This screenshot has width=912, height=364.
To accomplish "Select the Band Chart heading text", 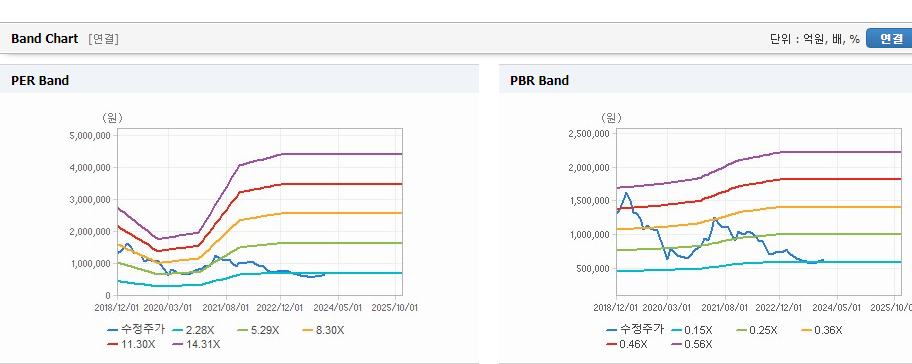I will coord(44,38).
